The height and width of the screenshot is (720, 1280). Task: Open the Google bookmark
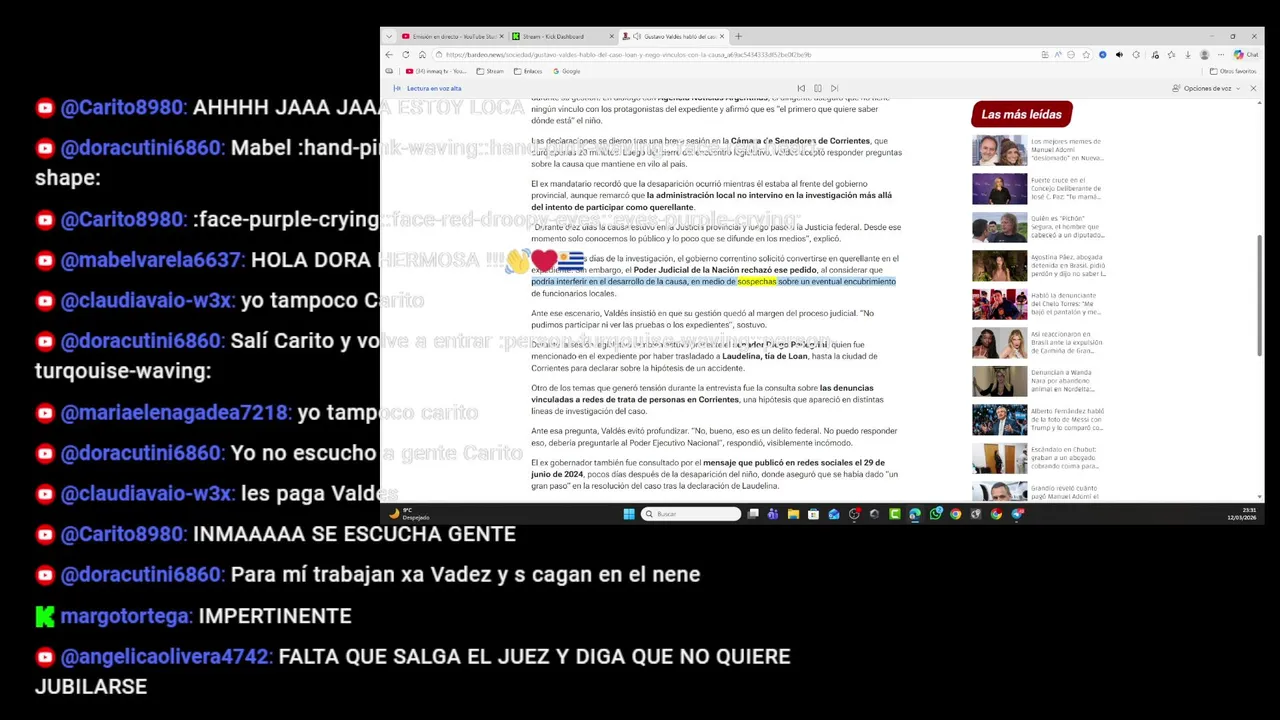[566, 71]
